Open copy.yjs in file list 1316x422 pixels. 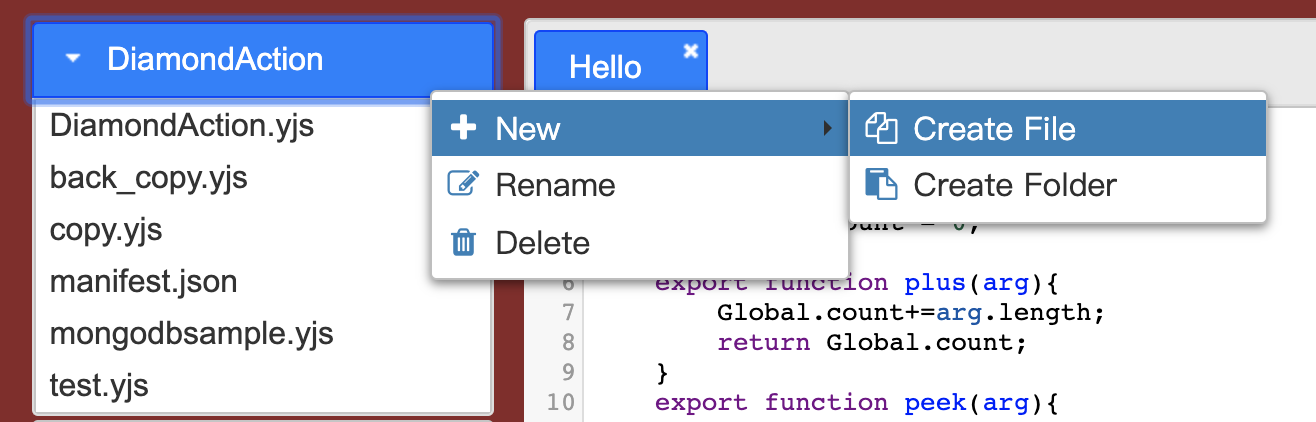106,230
